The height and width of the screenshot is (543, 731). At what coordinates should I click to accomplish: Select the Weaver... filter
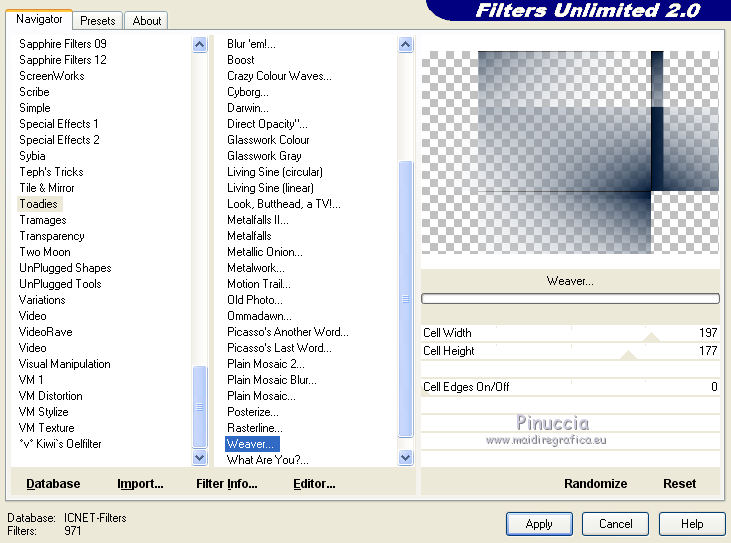(252, 444)
